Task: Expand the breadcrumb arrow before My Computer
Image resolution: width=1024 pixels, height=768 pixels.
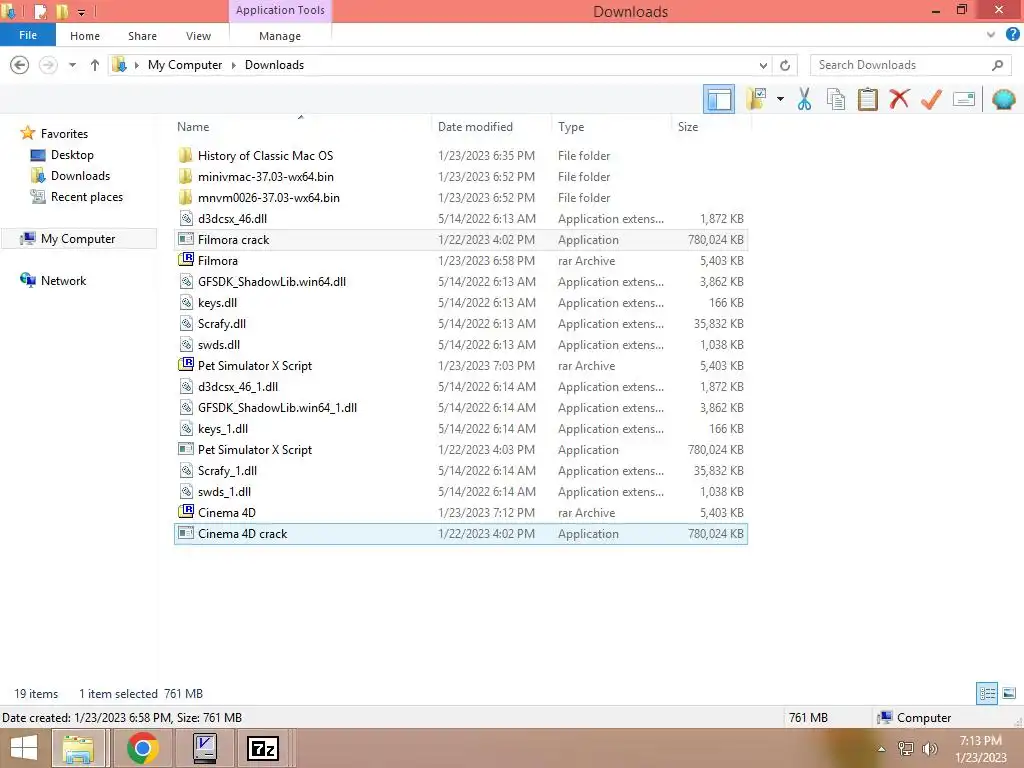Action: 136,65
